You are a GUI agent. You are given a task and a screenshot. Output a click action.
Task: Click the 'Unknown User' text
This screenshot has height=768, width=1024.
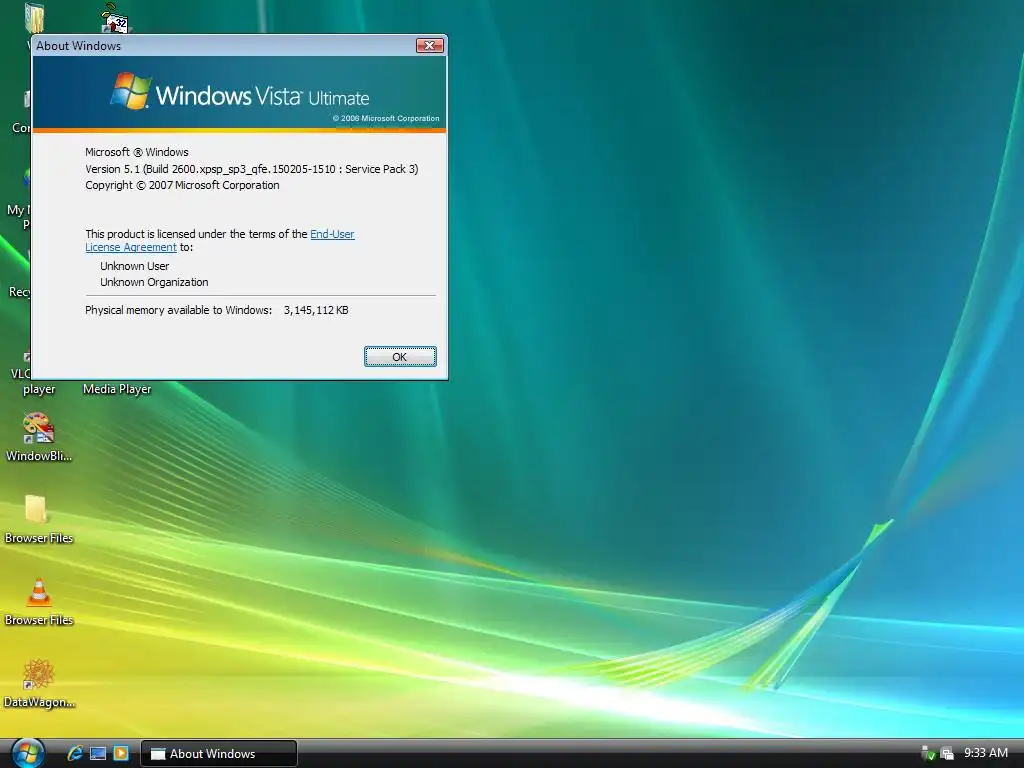pos(135,266)
